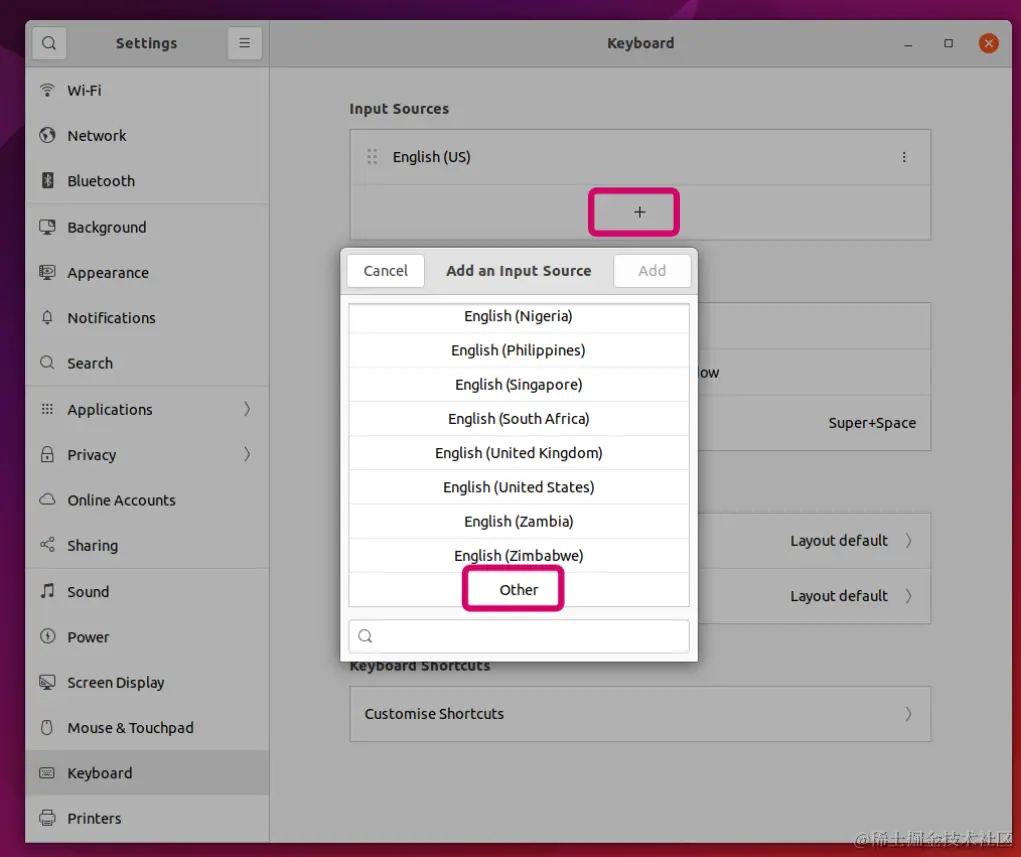
Task: Click the English (US) input source row
Action: [x=640, y=157]
